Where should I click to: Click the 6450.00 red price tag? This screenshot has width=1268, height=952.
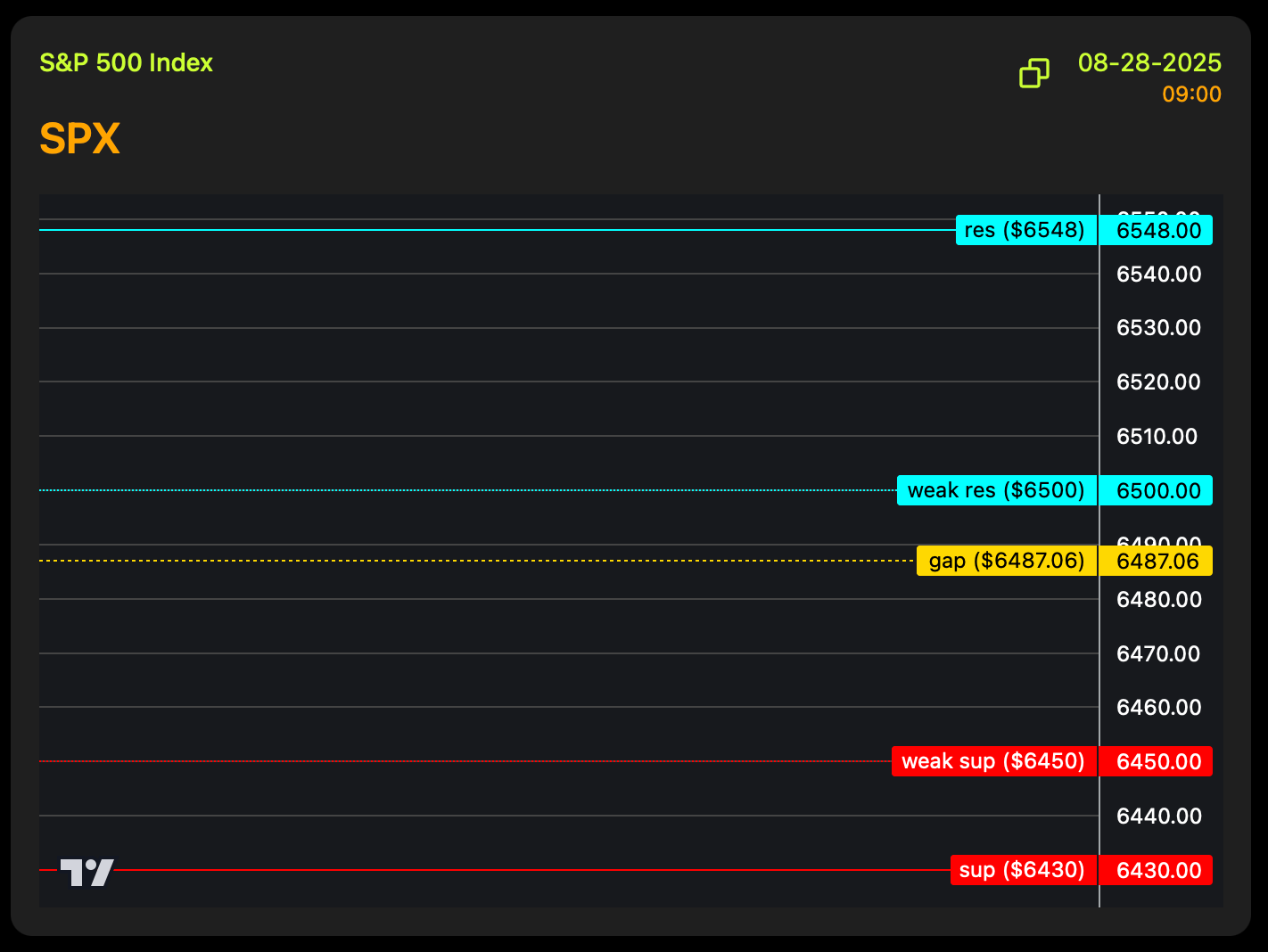point(1156,761)
